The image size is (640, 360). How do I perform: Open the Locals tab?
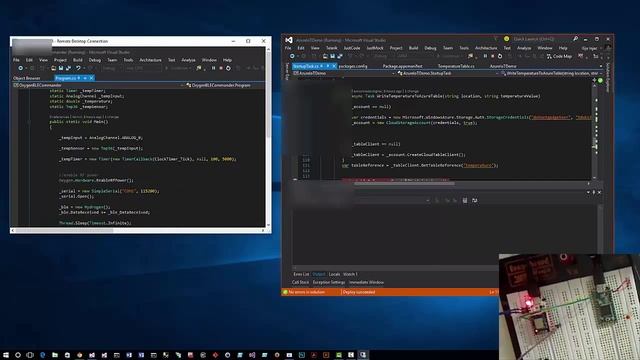click(x=334, y=274)
